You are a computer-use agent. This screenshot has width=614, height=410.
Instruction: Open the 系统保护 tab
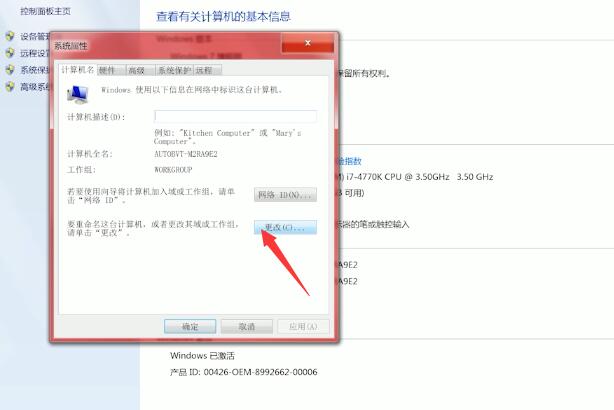pyautogui.click(x=174, y=70)
